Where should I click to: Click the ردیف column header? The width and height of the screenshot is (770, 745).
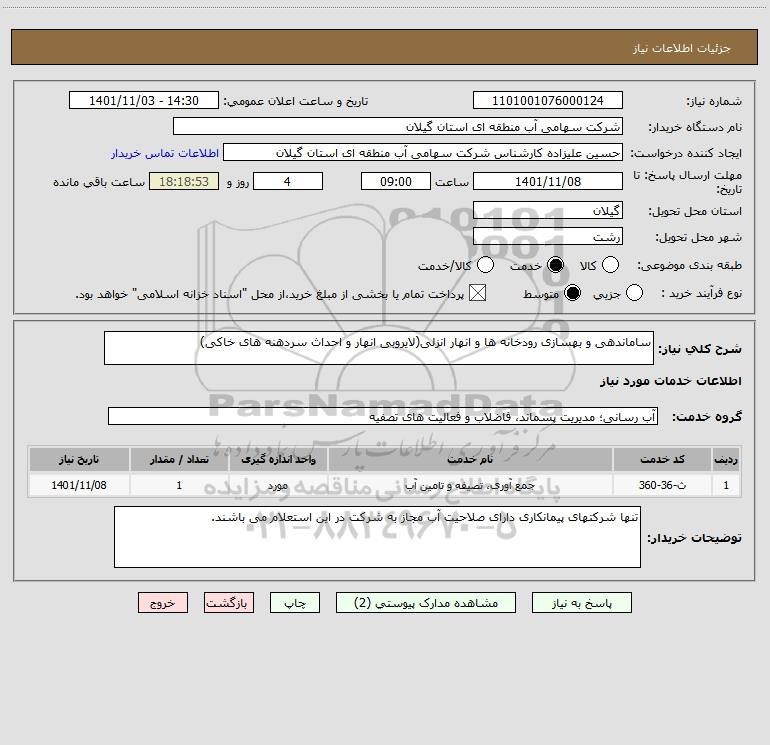(726, 460)
